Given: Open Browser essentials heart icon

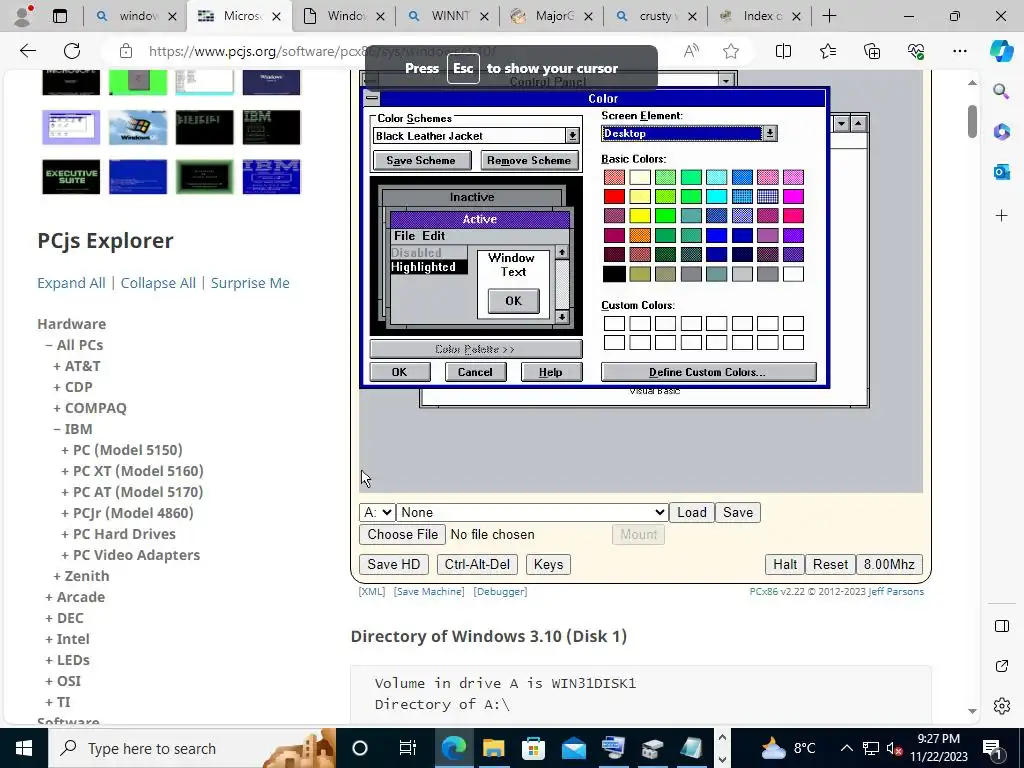Looking at the screenshot, I should pos(916,51).
